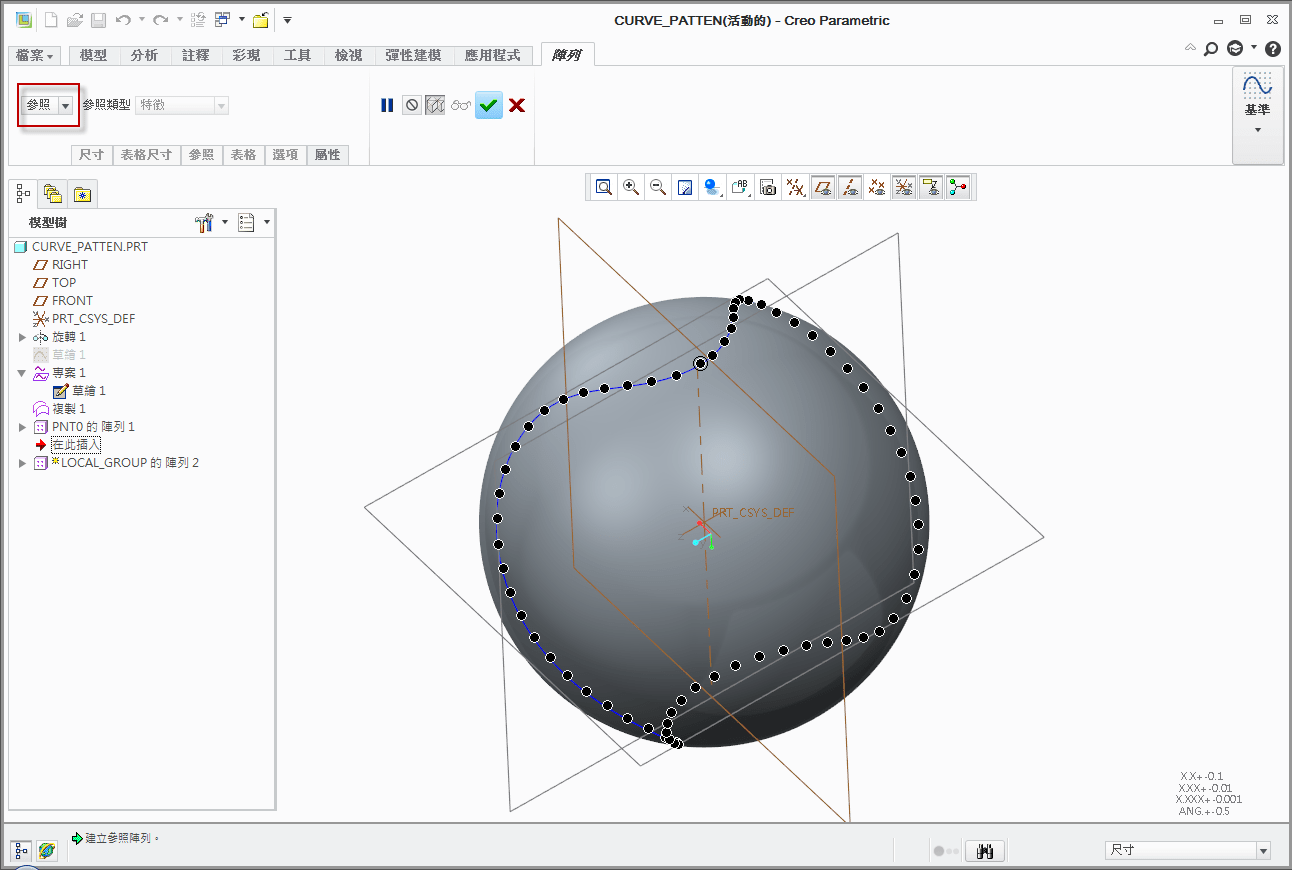Image resolution: width=1292 pixels, height=870 pixels.
Task: Click the Zoom Out magnifier icon
Action: [x=658, y=187]
